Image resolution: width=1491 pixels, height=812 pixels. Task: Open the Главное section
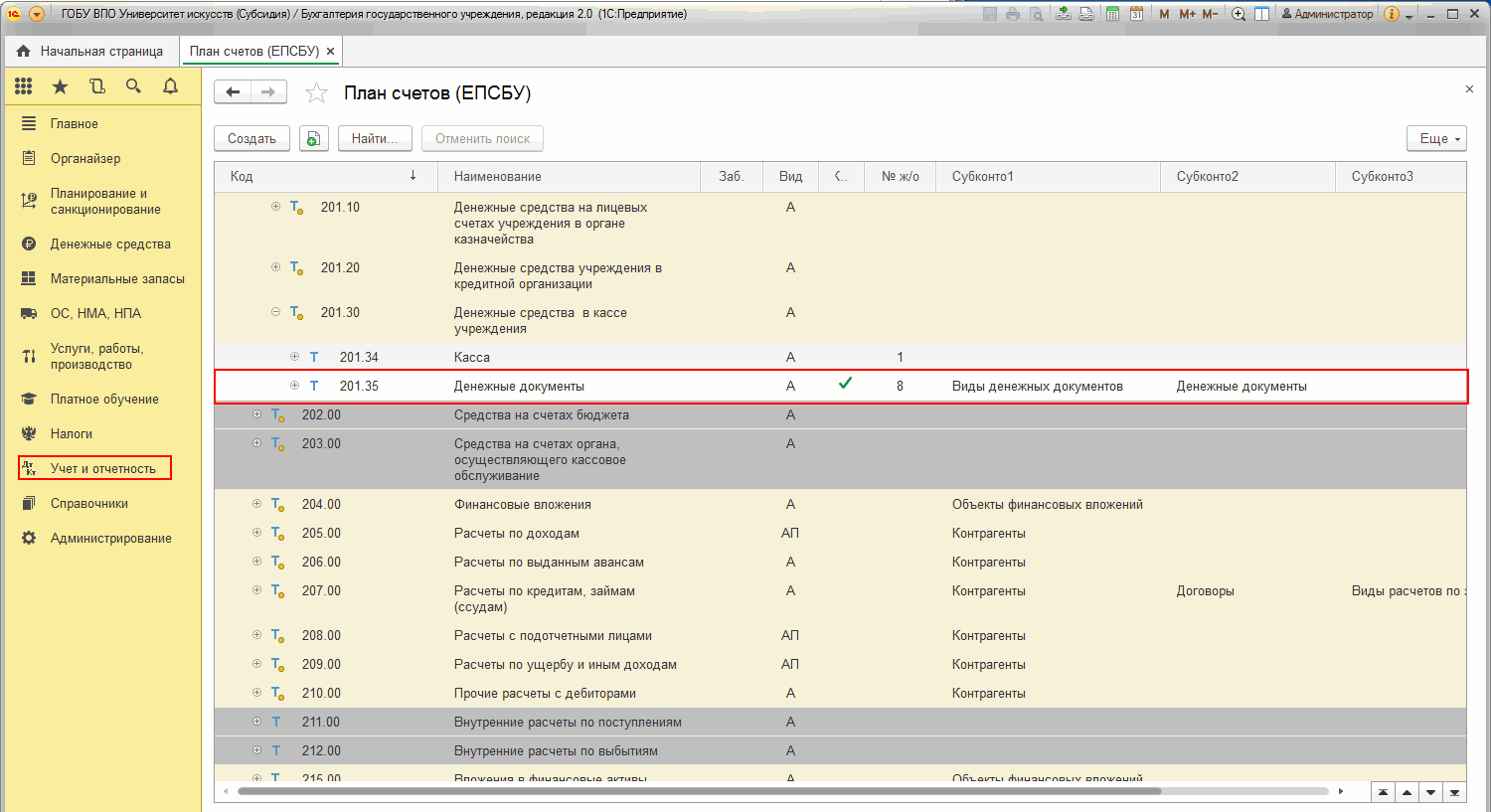coord(75,124)
